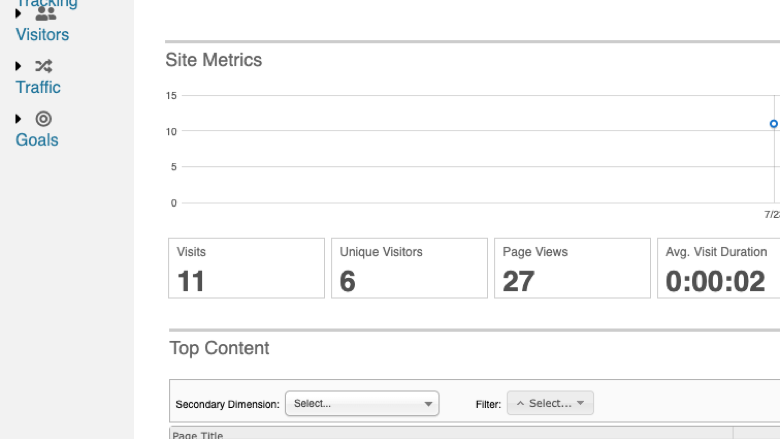This screenshot has height=439, width=780.
Task: Click the Traffic shuffle arrows icon
Action: 44,66
